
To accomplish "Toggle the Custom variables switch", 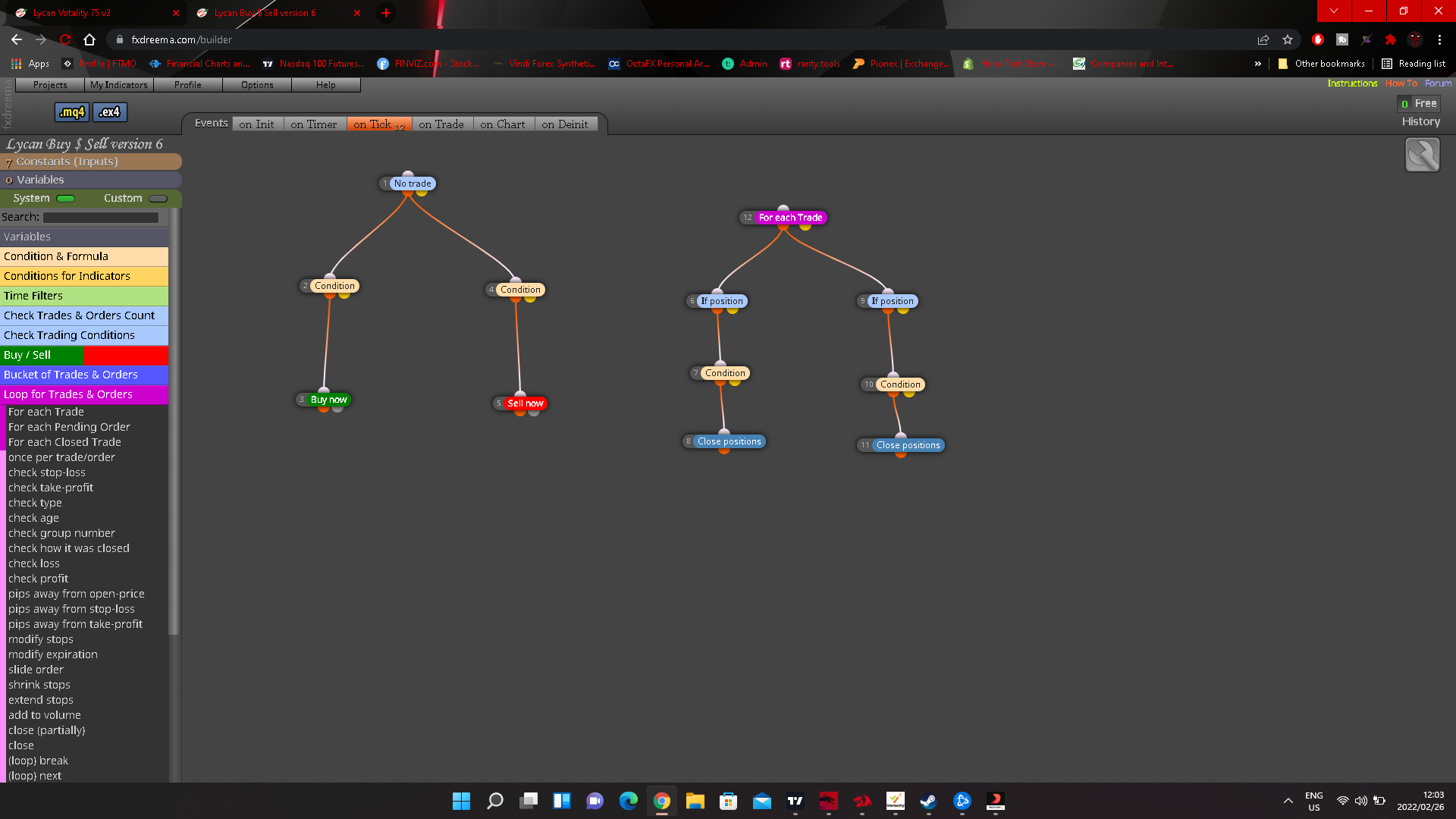I will point(158,199).
